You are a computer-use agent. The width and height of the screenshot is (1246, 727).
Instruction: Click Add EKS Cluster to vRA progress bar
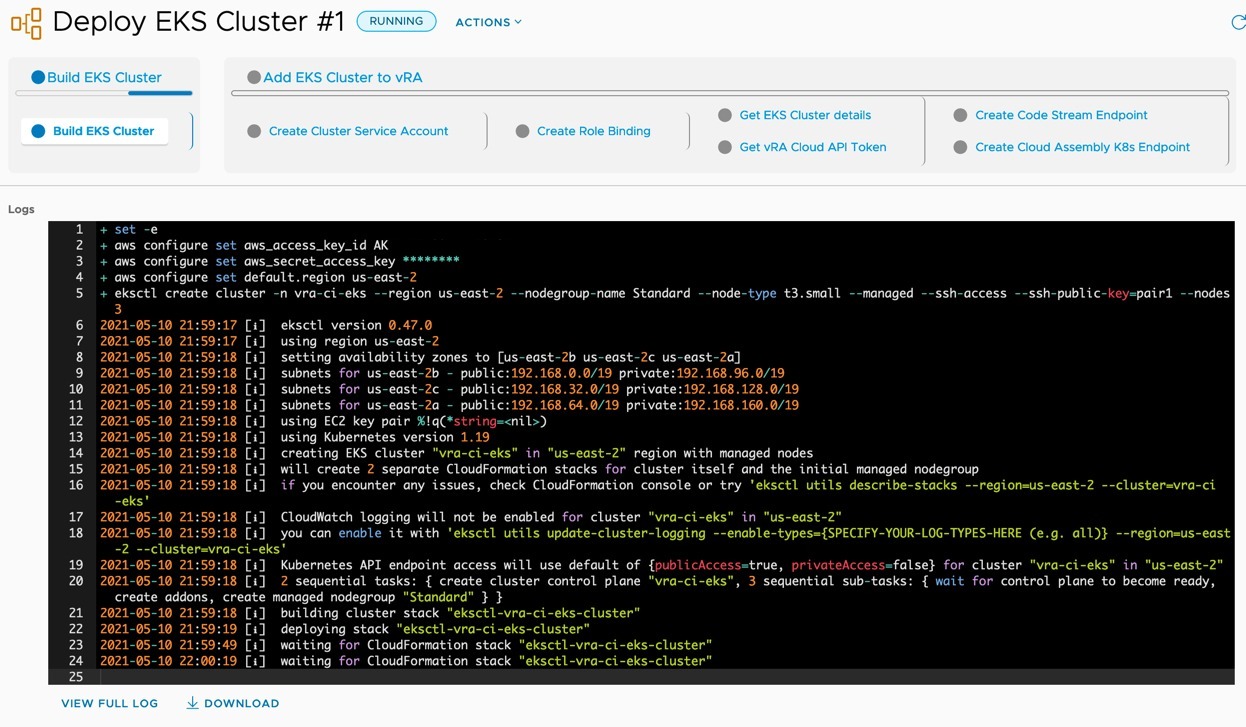[x=730, y=93]
